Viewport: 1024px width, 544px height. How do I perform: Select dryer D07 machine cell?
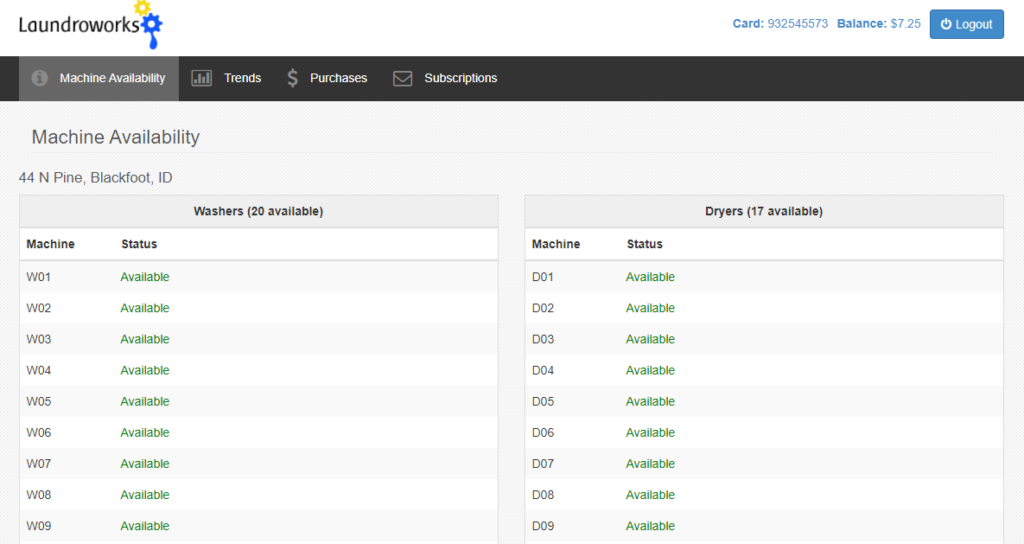pyautogui.click(x=543, y=464)
